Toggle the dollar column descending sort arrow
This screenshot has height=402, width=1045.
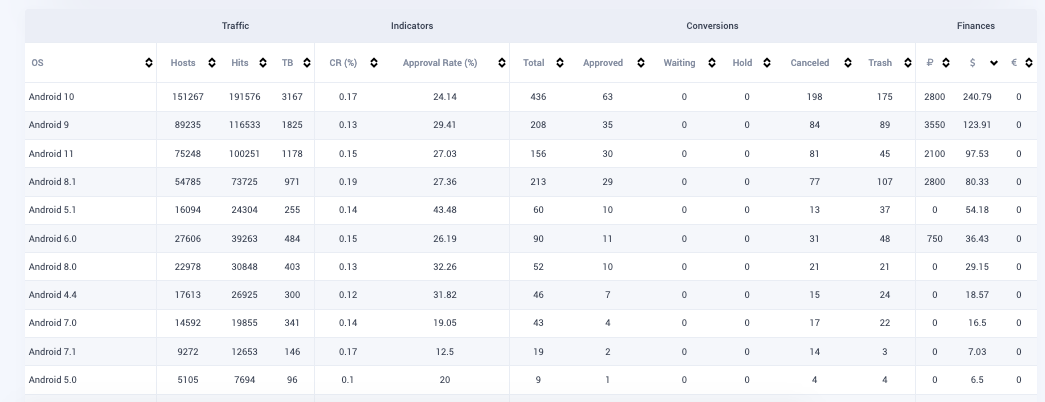click(x=994, y=63)
